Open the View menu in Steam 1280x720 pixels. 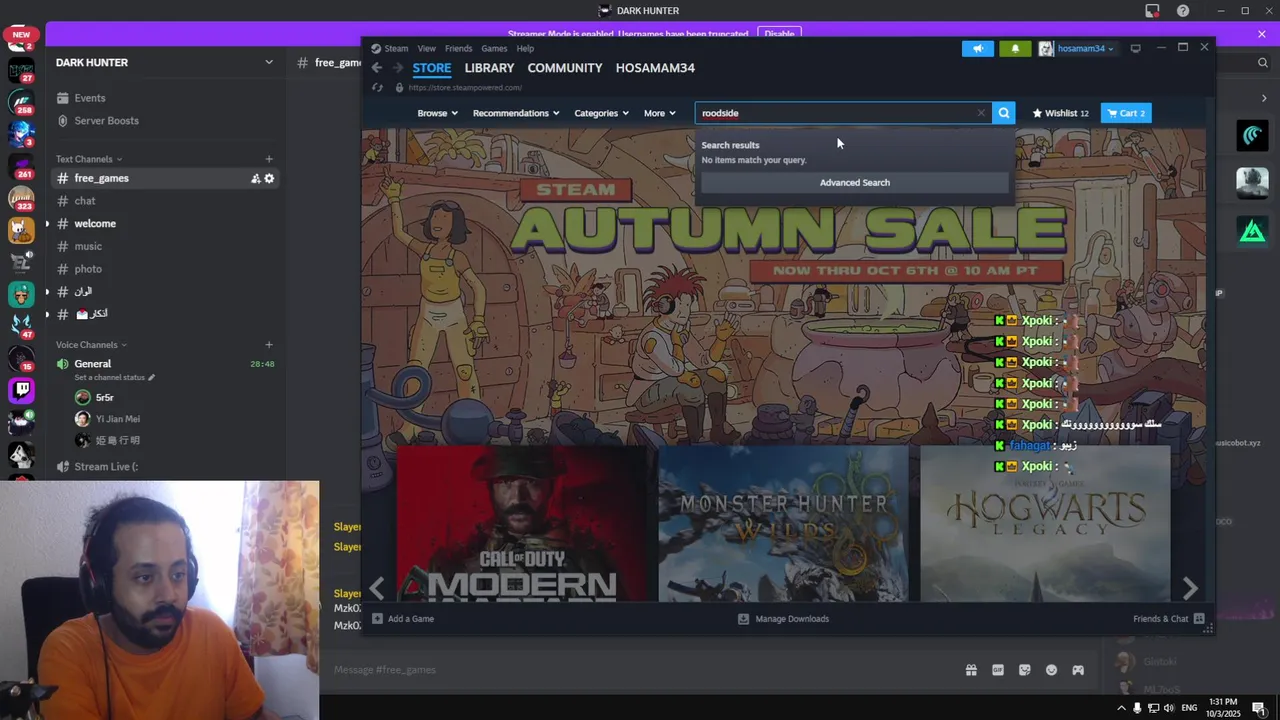pos(426,48)
